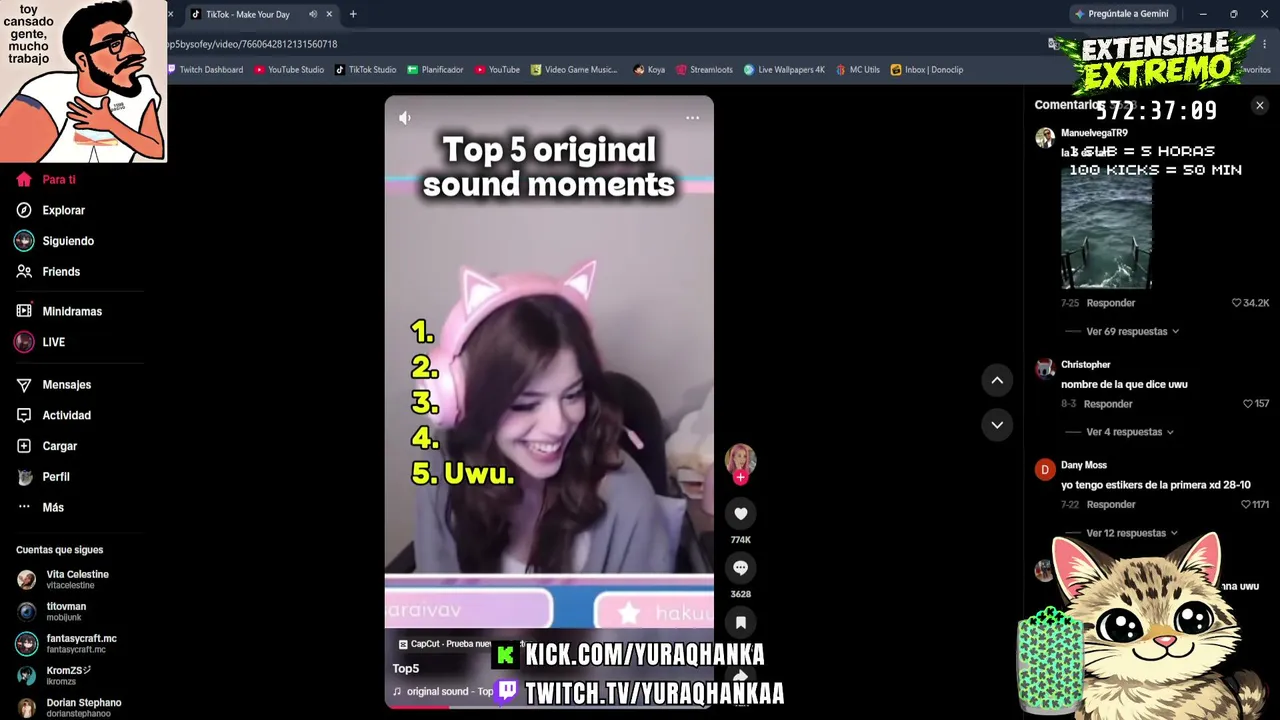Expand Ver 4 respuestas
This screenshot has height=720, width=1280.
coord(1129,432)
